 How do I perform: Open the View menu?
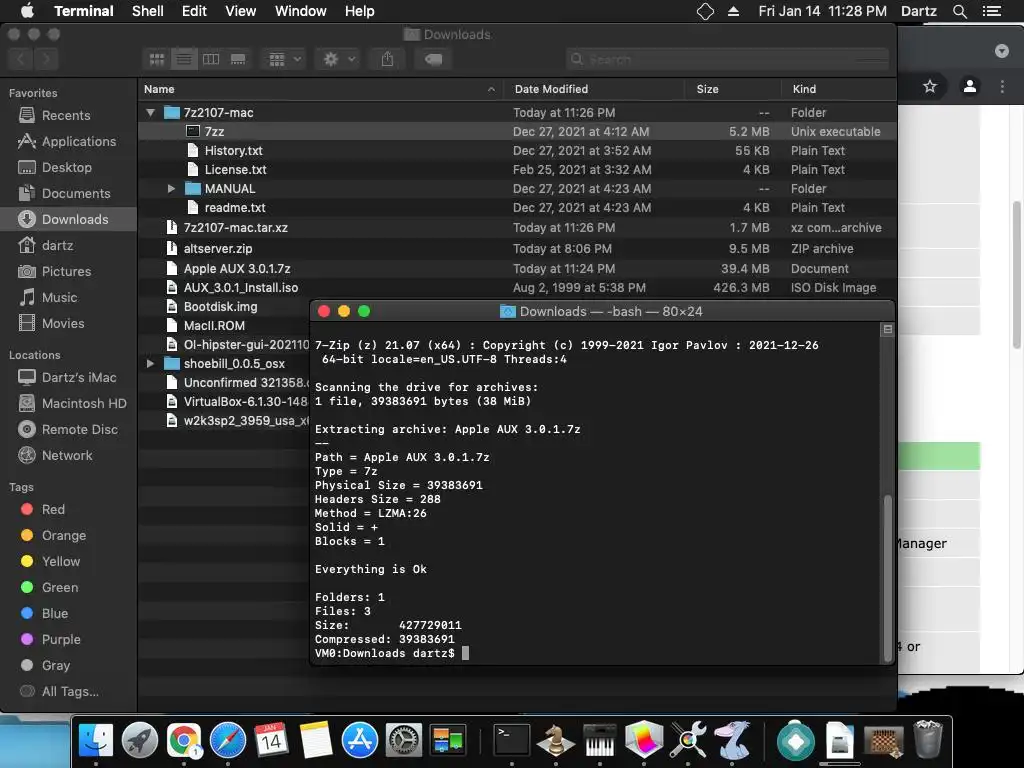pos(240,11)
